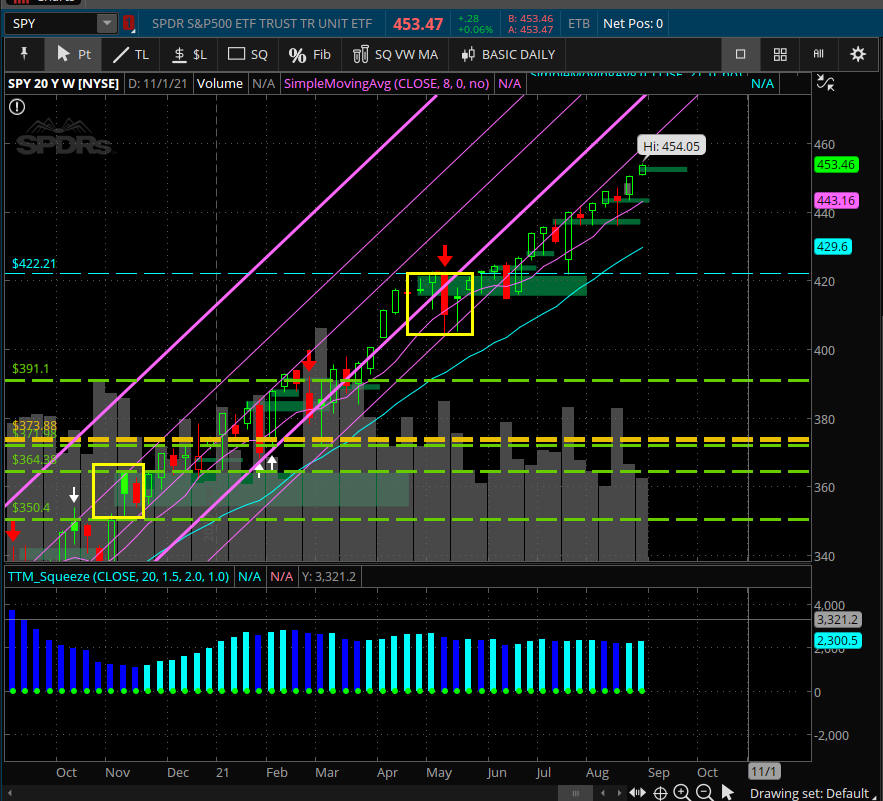Open chart settings gear icon
This screenshot has height=801, width=883.
pyautogui.click(x=857, y=54)
